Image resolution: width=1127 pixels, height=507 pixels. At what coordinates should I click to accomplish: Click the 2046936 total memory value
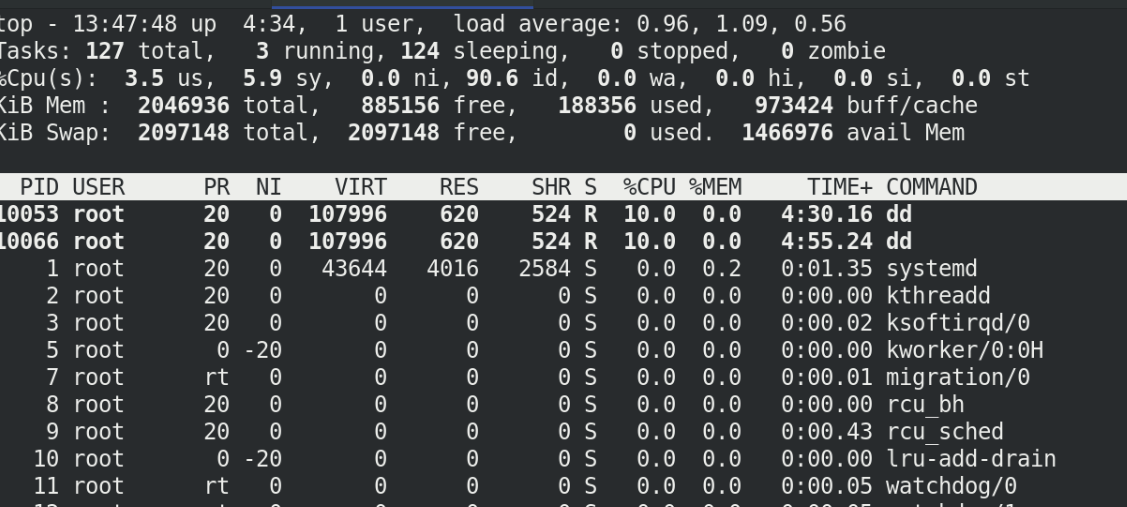183,106
